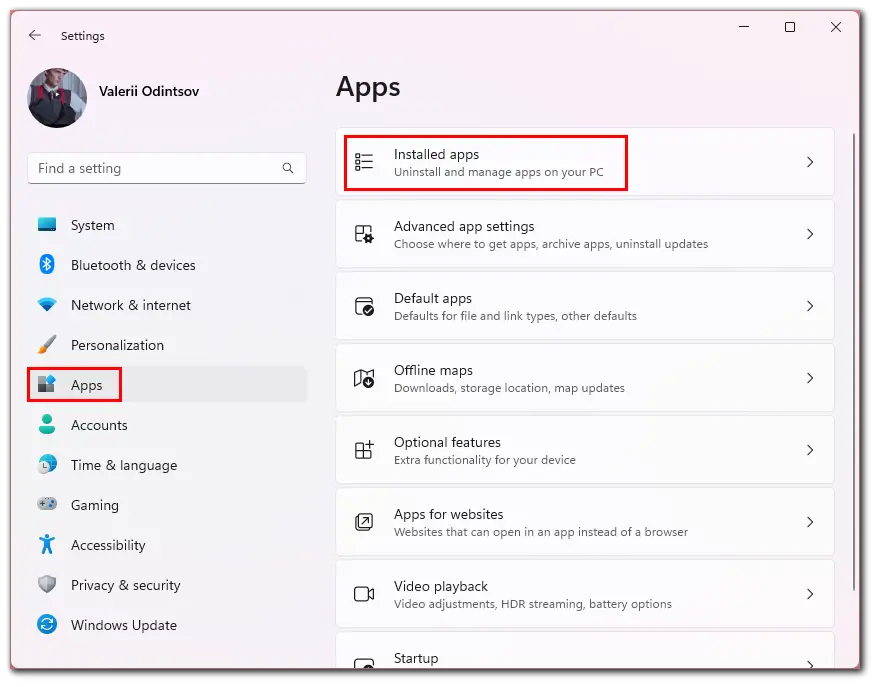Image resolution: width=878 pixels, height=687 pixels.
Task: Select Network & internet category
Action: [x=167, y=305]
